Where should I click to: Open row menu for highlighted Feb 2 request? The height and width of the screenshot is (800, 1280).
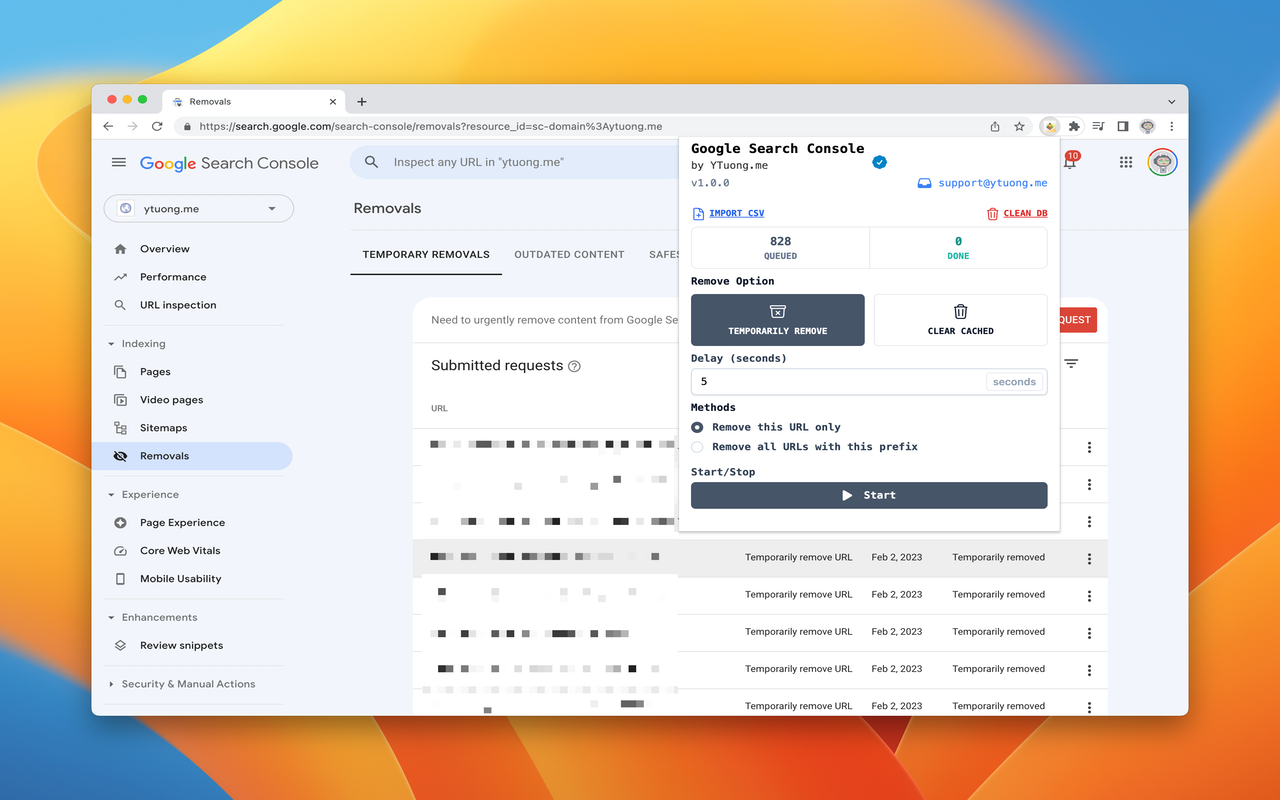tap(1089, 559)
